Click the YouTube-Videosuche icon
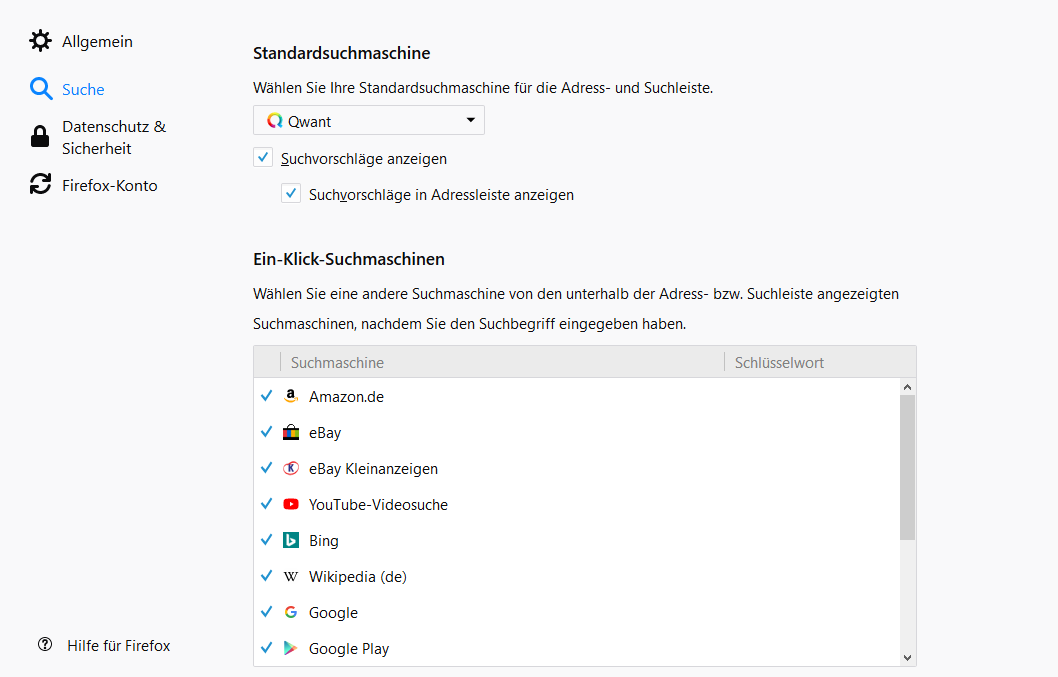This screenshot has width=1058, height=677. pyautogui.click(x=291, y=504)
